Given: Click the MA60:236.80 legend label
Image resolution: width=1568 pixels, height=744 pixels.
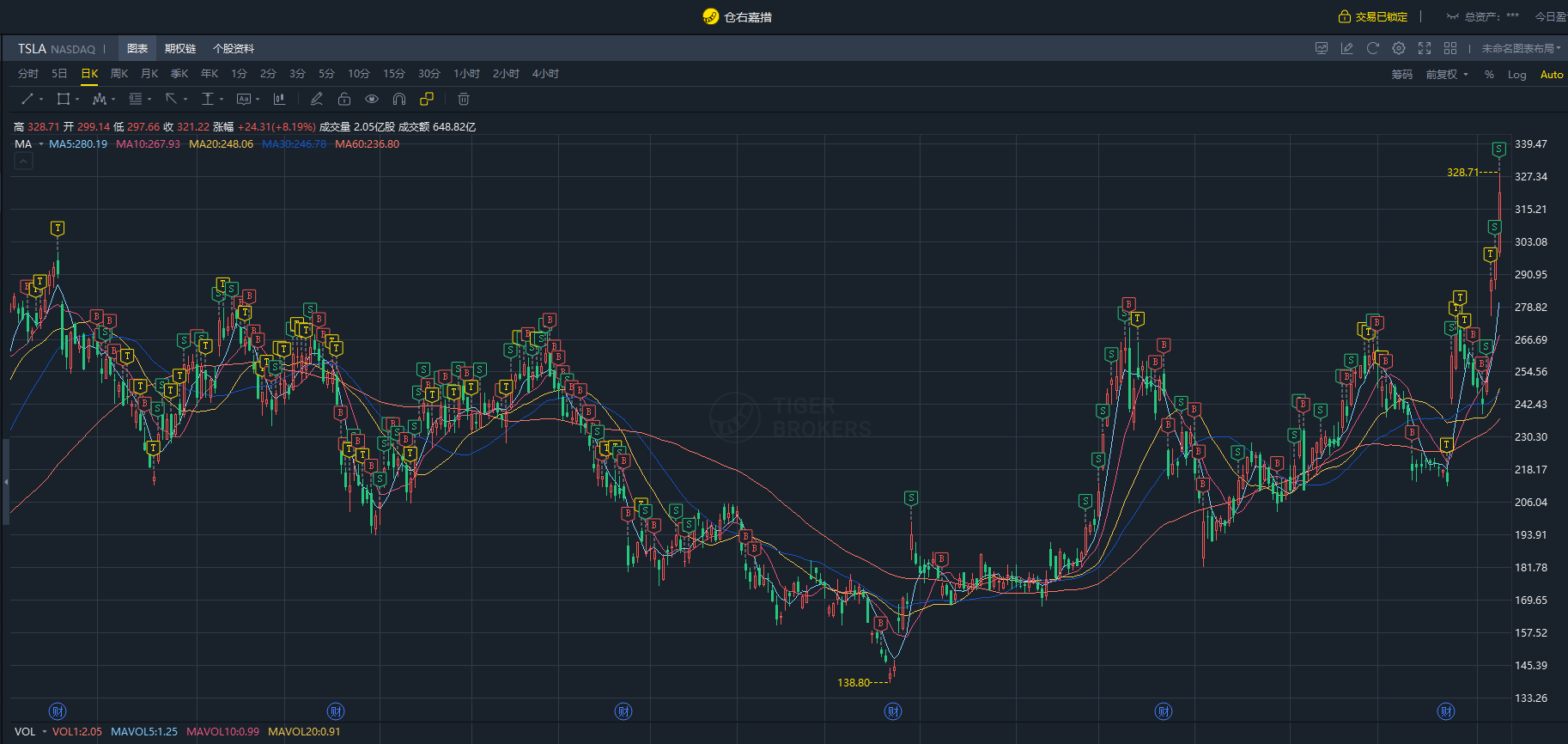Looking at the screenshot, I should click(x=368, y=144).
